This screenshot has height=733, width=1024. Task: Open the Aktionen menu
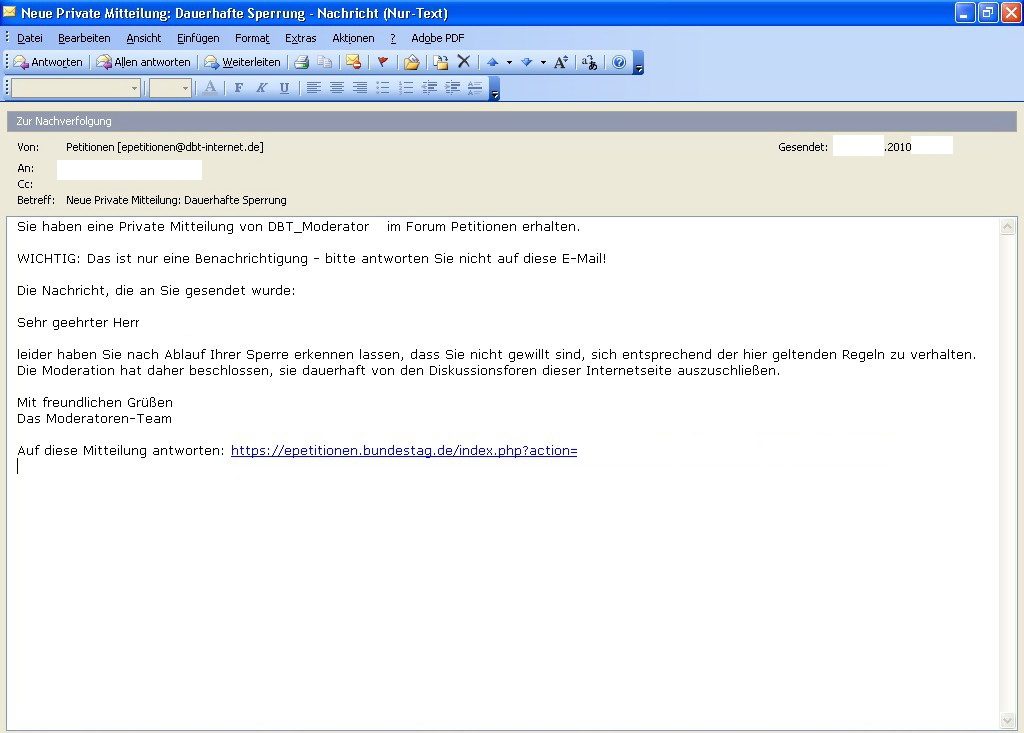(353, 38)
